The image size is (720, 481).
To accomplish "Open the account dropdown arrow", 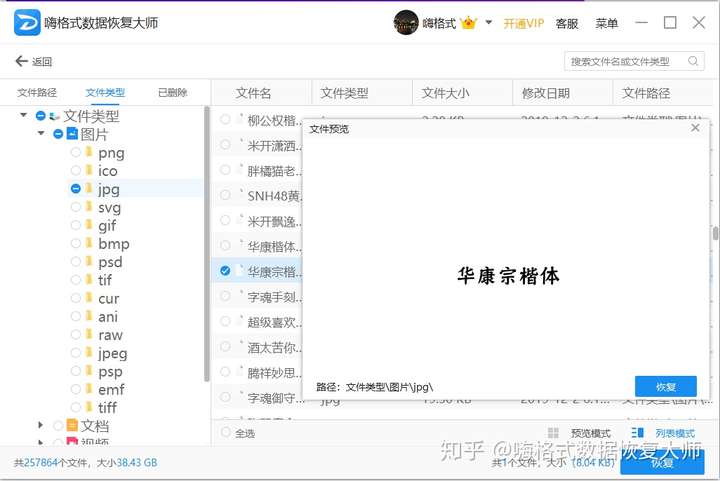I will [x=489, y=22].
